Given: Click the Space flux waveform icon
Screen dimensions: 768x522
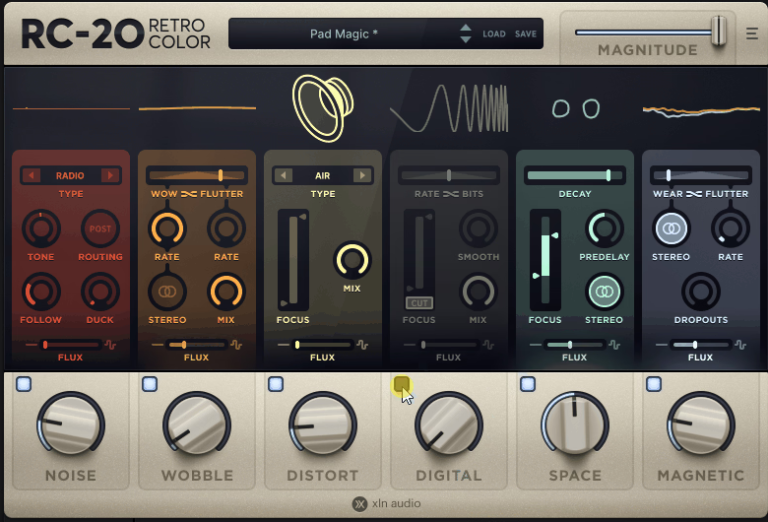Looking at the screenshot, I should pyautogui.click(x=614, y=345).
